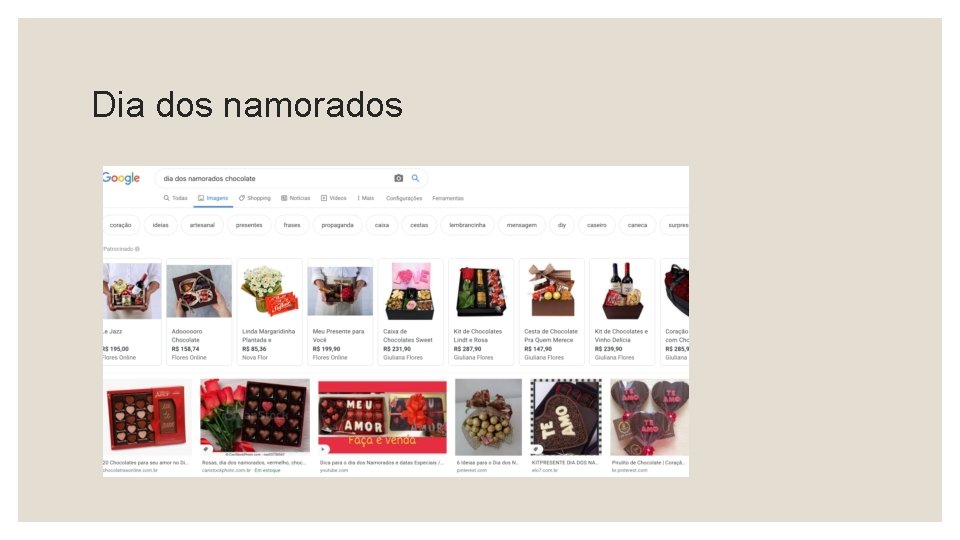Click the blue magnifier search icon

(x=415, y=178)
